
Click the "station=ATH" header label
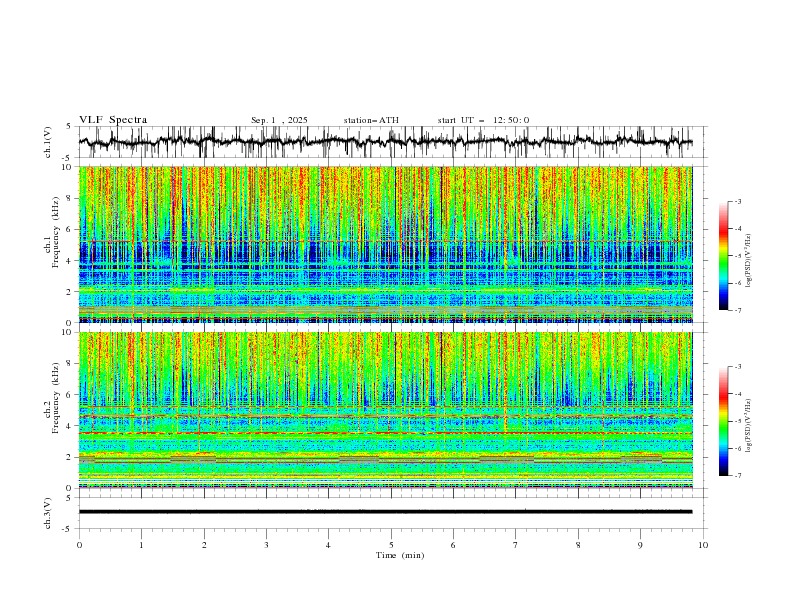371,120
